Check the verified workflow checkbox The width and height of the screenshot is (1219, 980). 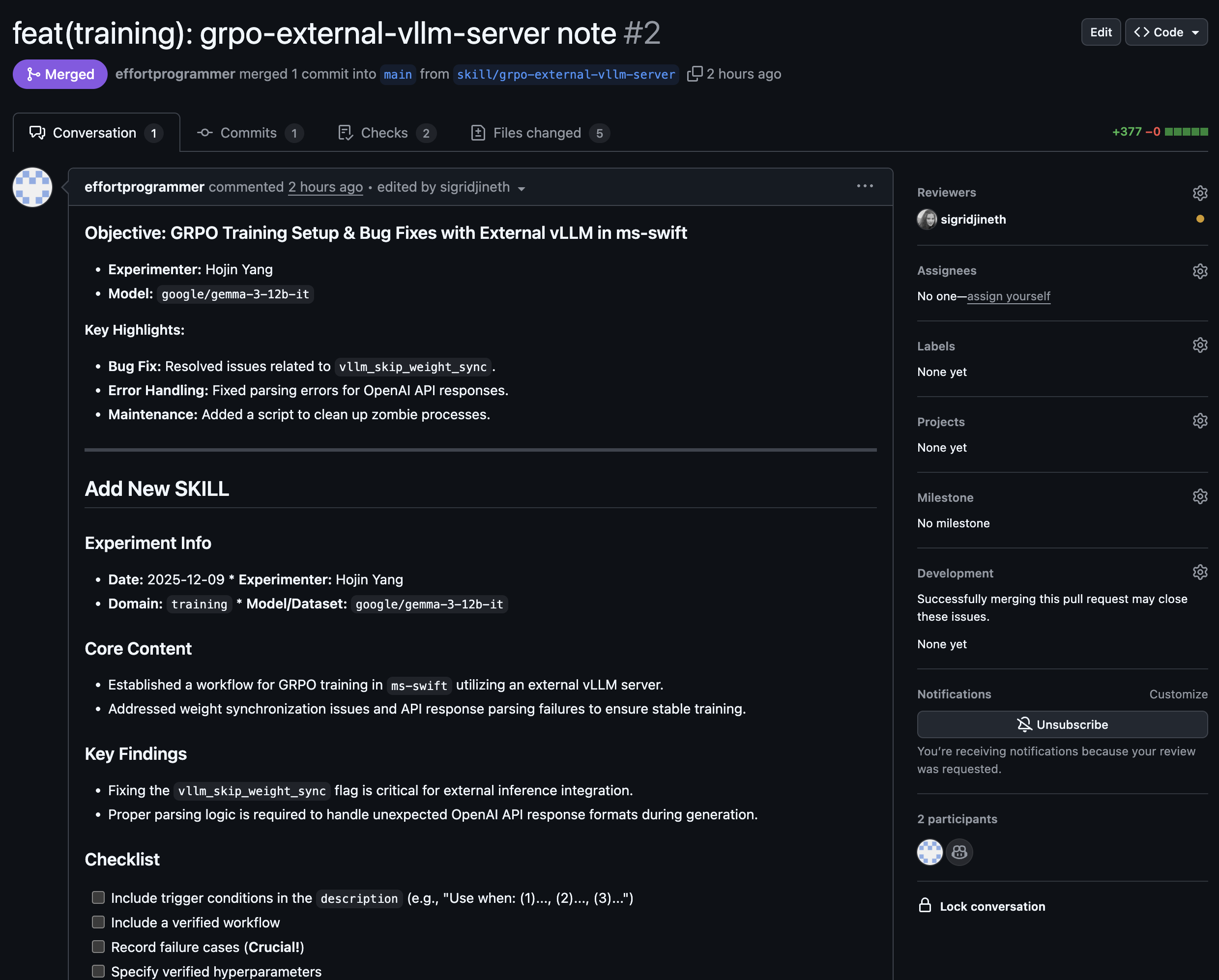[x=98, y=922]
